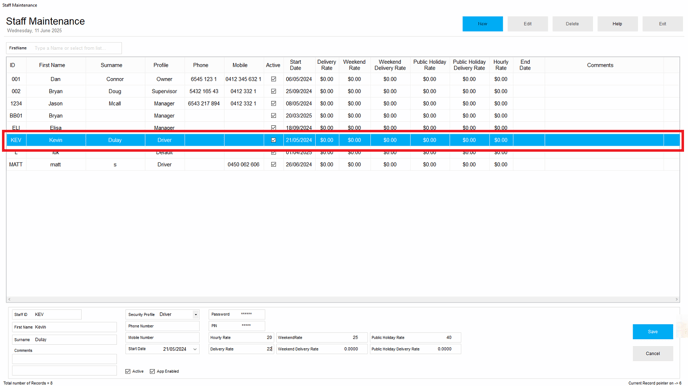The height and width of the screenshot is (386, 688).
Task: Click the Edit button
Action: tap(527, 24)
